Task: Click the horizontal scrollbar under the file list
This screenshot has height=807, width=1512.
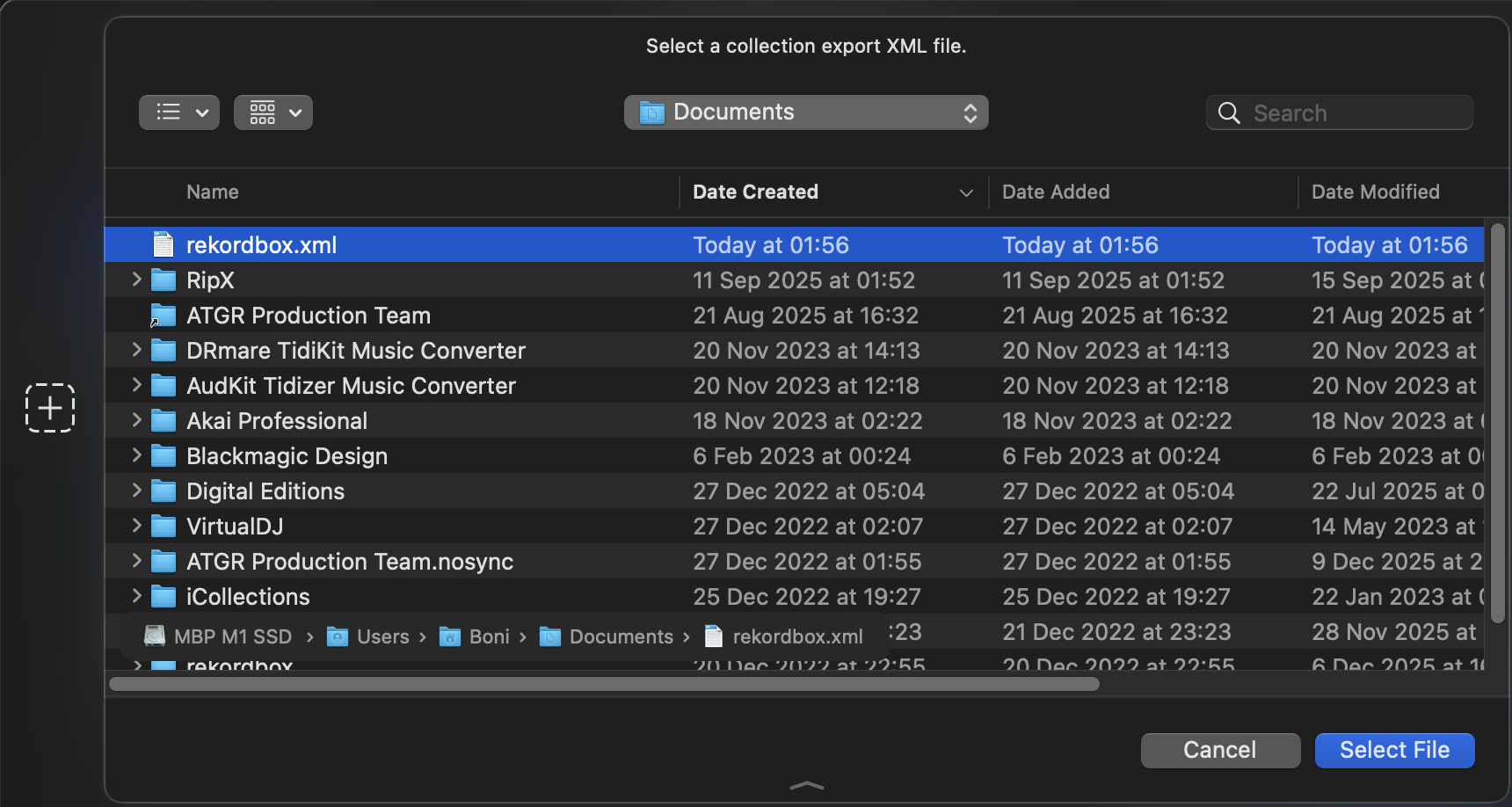Action: [604, 684]
